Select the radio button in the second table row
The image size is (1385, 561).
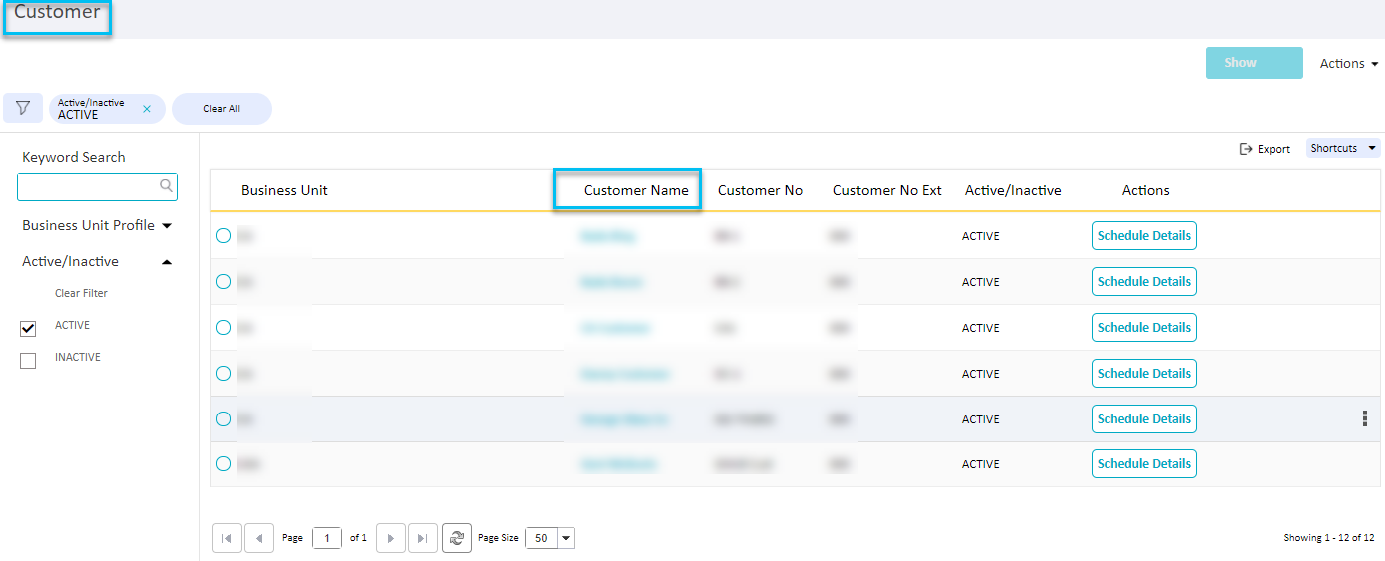pyautogui.click(x=224, y=282)
